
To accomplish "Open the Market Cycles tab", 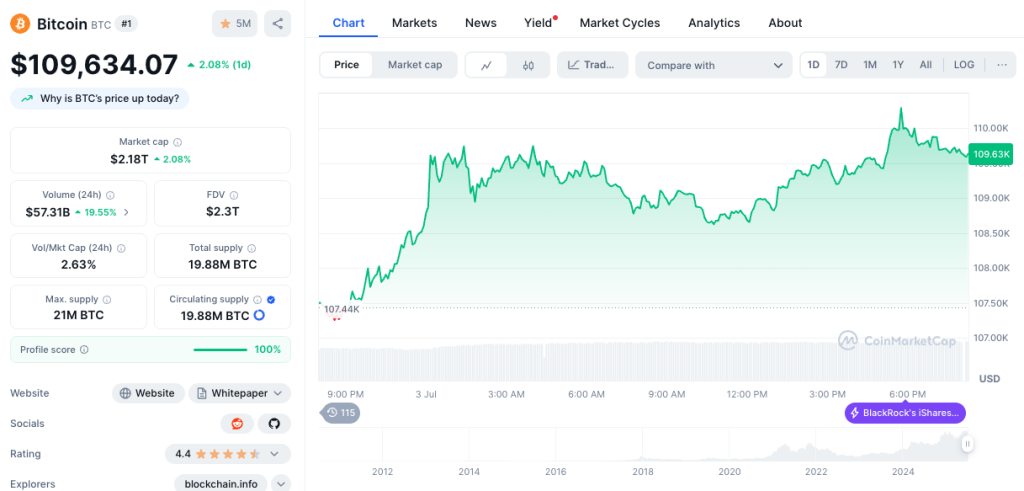I will [620, 23].
